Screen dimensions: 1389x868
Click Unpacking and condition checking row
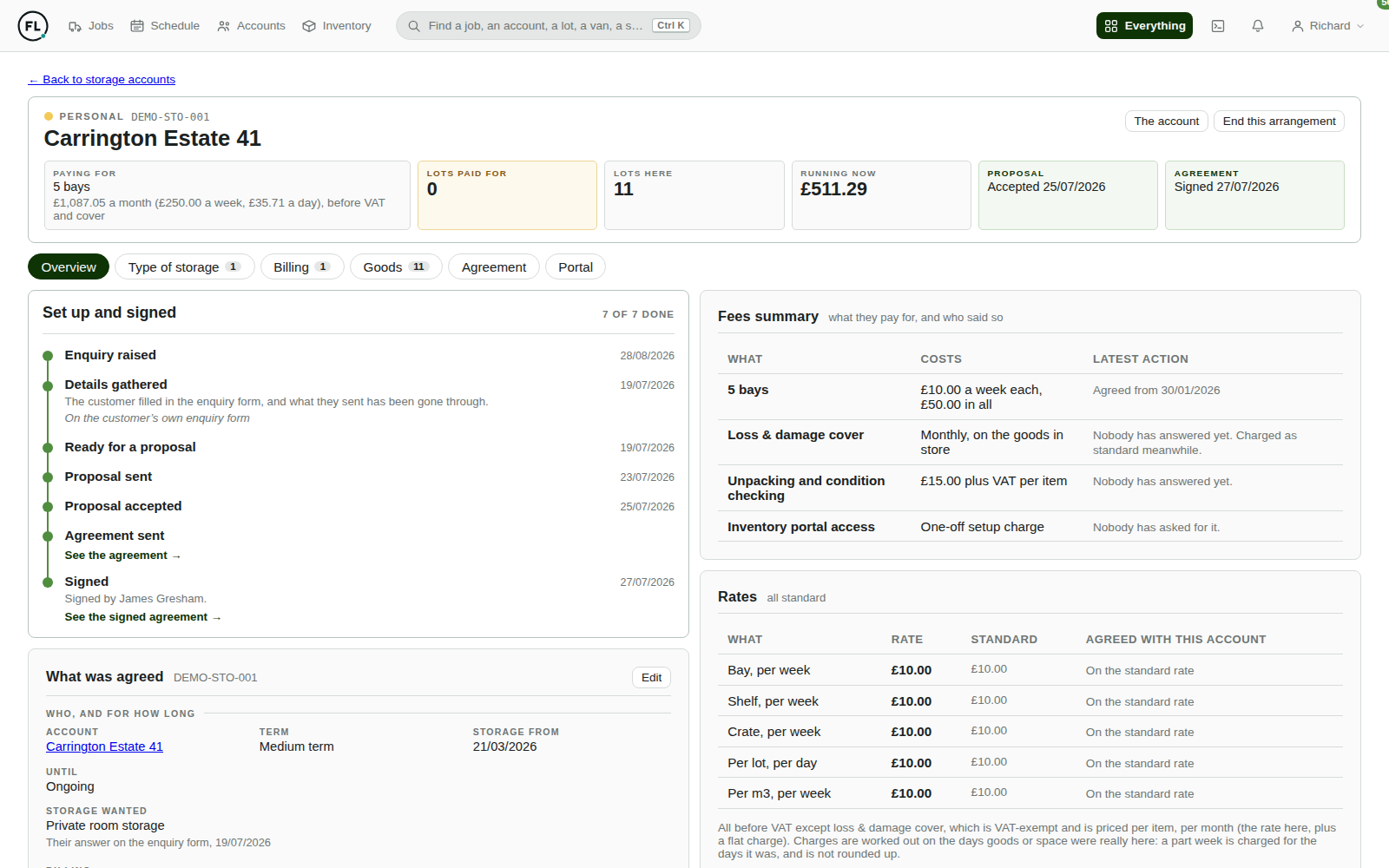click(x=1030, y=488)
